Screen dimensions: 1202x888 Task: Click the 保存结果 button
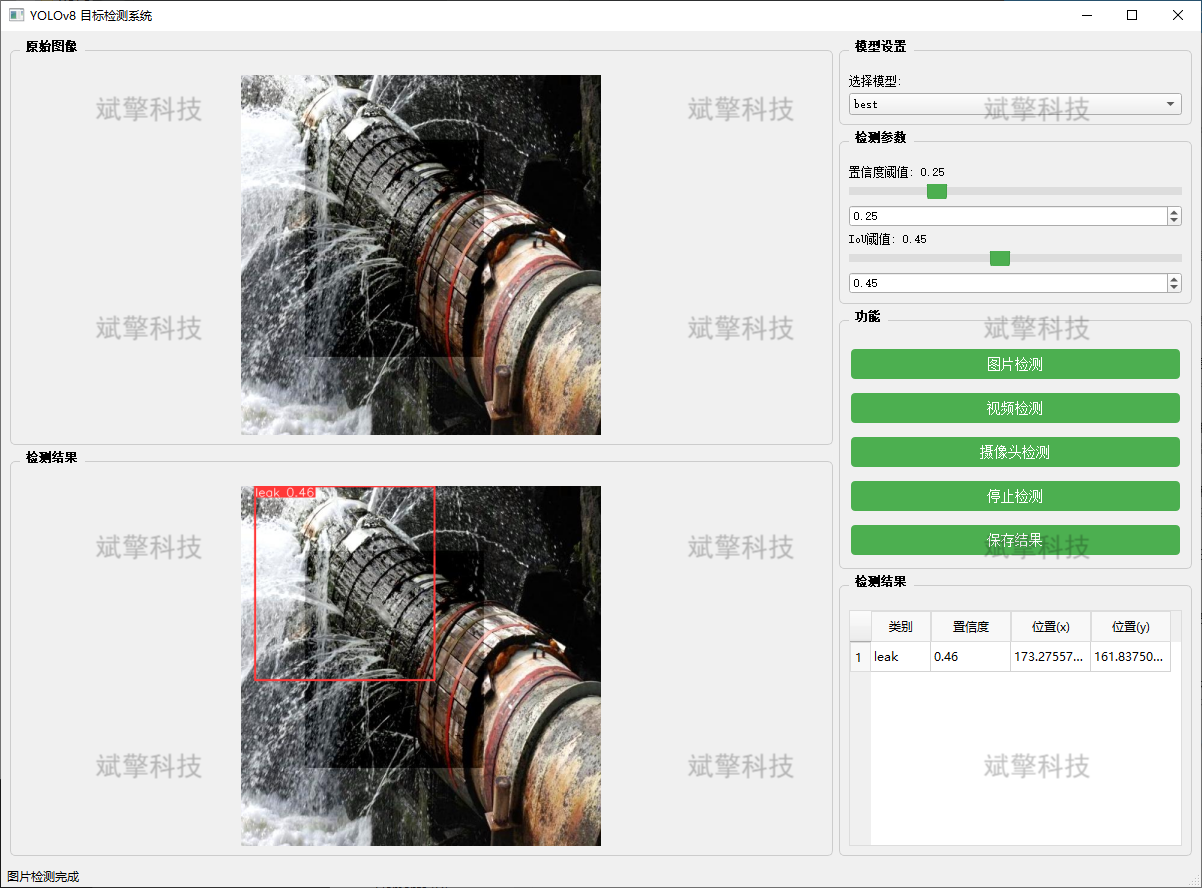point(1015,540)
